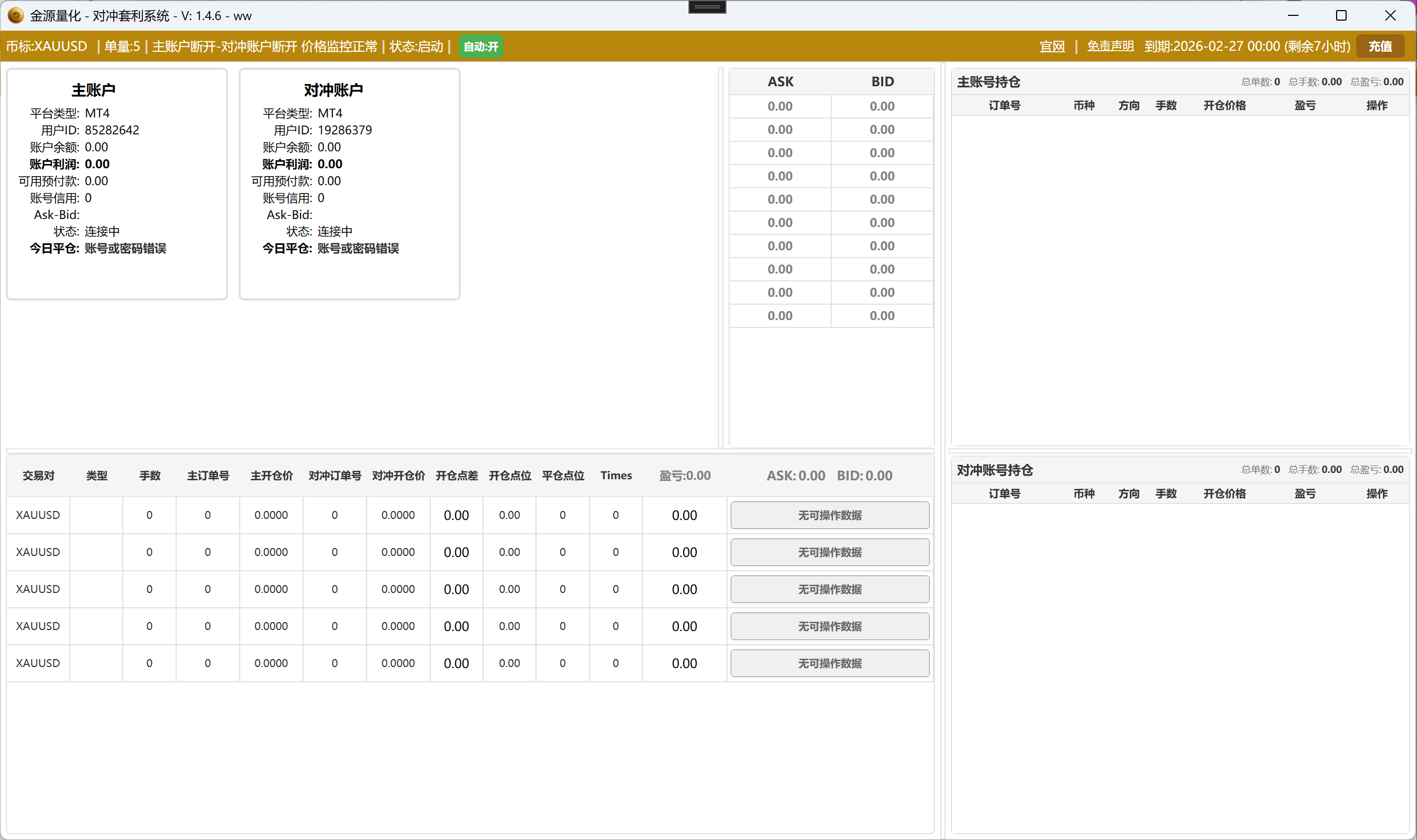This screenshot has width=1417, height=840.
Task: Click the app logo icon in title bar
Action: (x=16, y=15)
